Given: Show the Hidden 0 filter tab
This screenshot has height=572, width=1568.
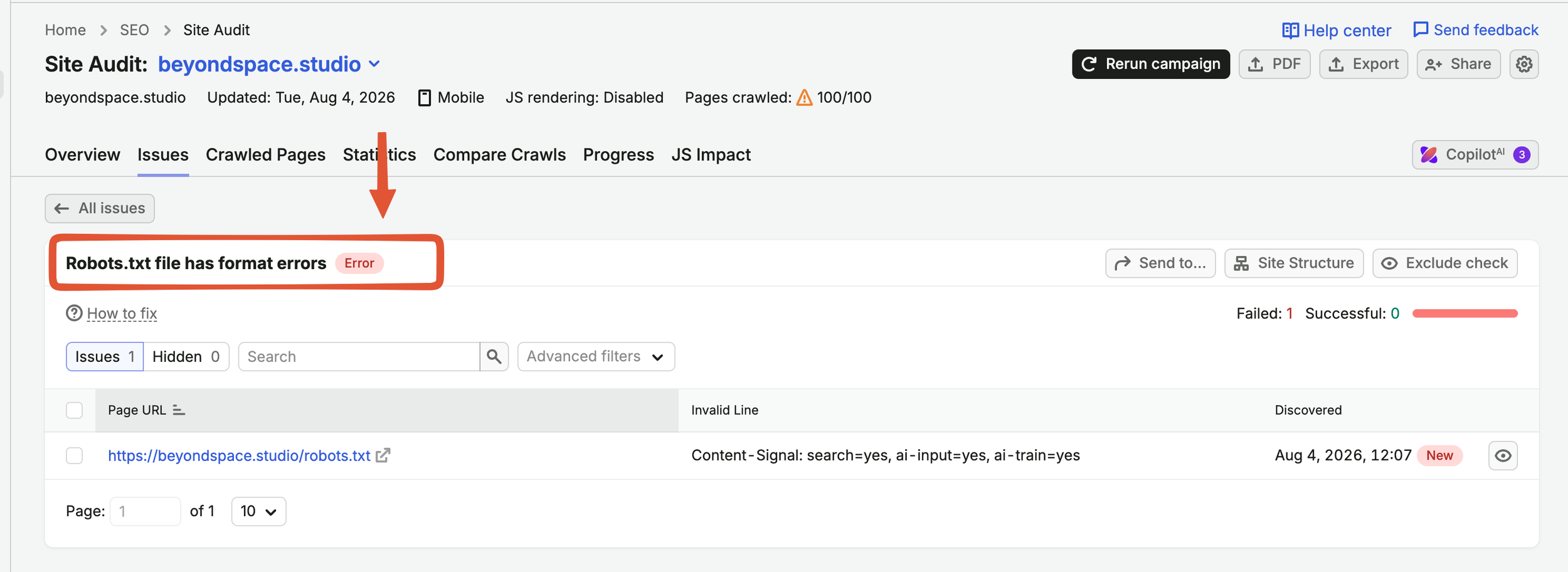Looking at the screenshot, I should pos(186,356).
